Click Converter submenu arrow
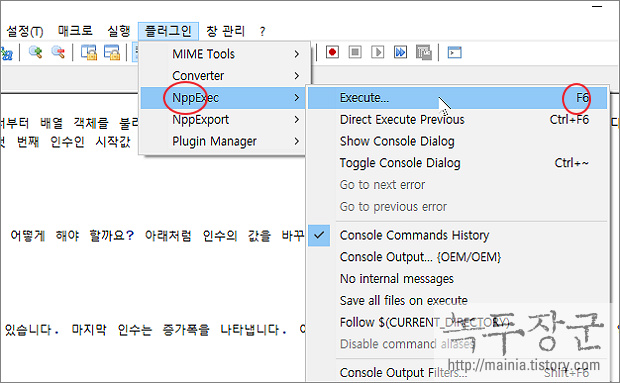 tap(297, 76)
